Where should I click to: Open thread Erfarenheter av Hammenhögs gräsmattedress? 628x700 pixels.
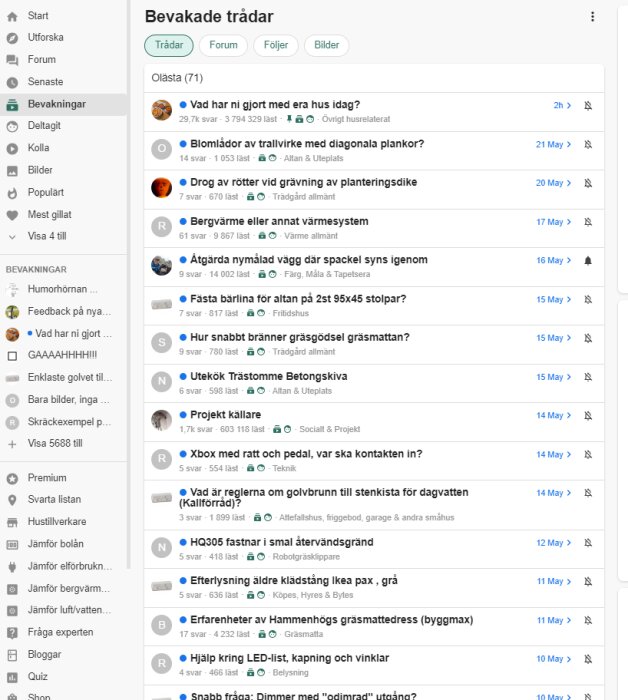(332, 620)
